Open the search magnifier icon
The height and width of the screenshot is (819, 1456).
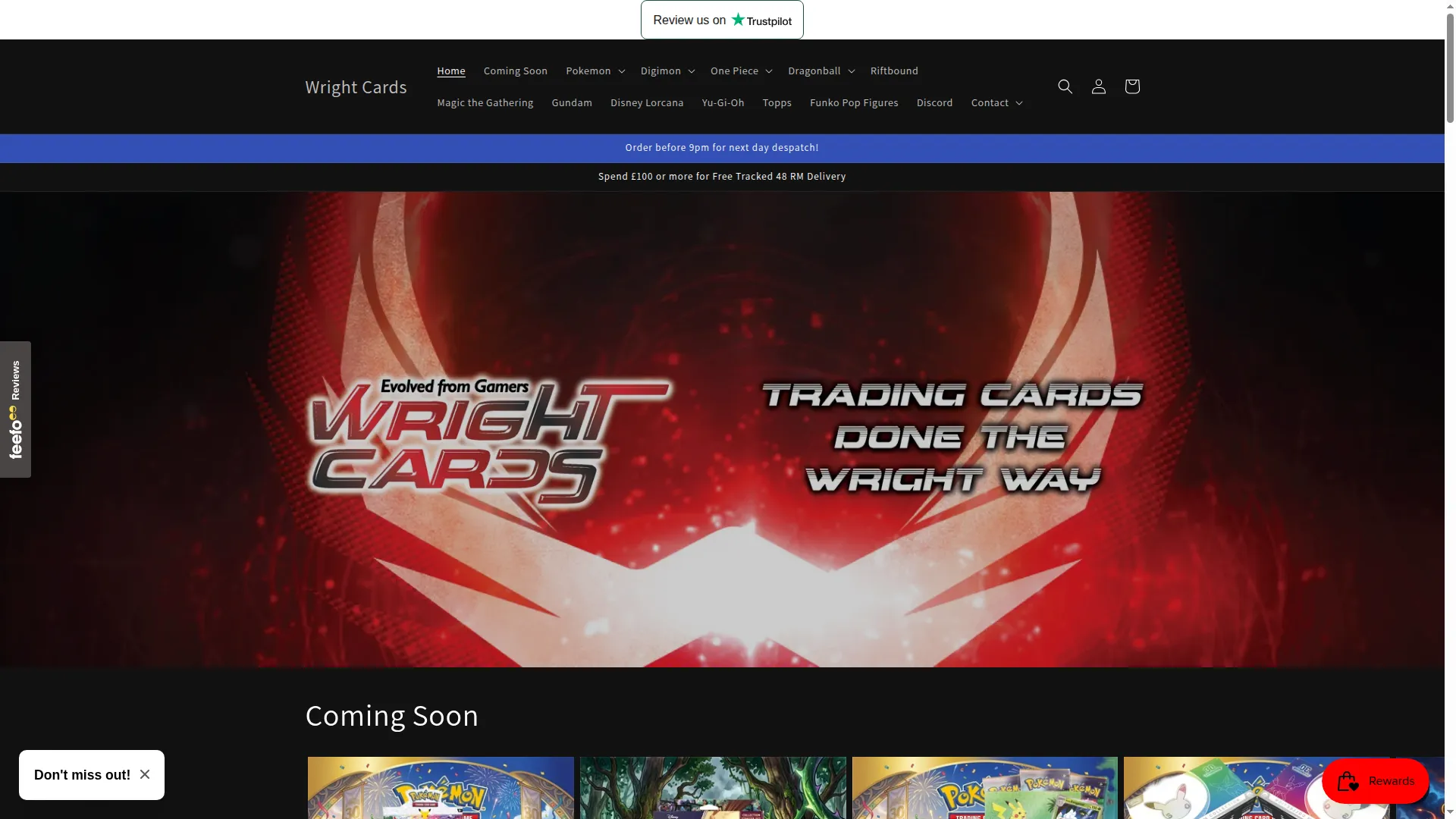(1065, 86)
